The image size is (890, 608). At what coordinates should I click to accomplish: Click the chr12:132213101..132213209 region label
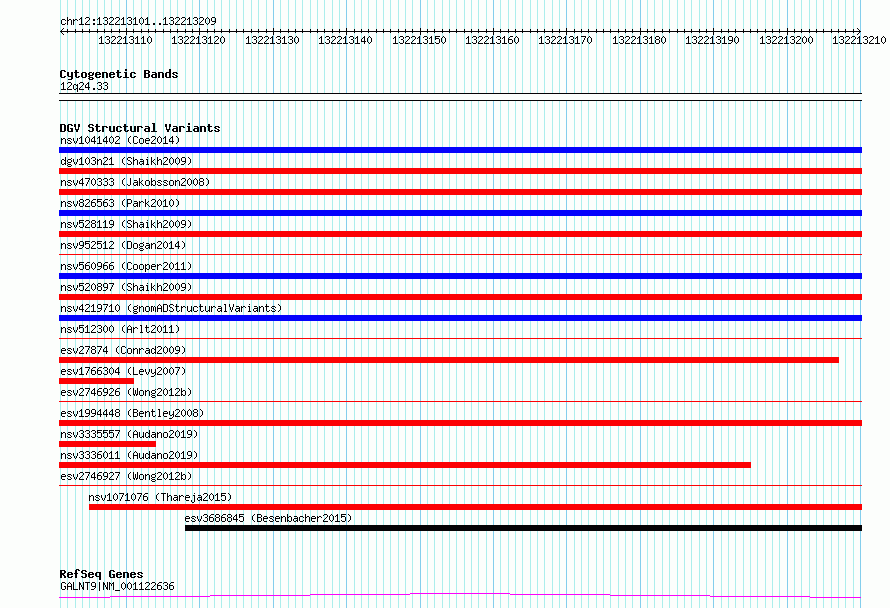[x=138, y=21]
